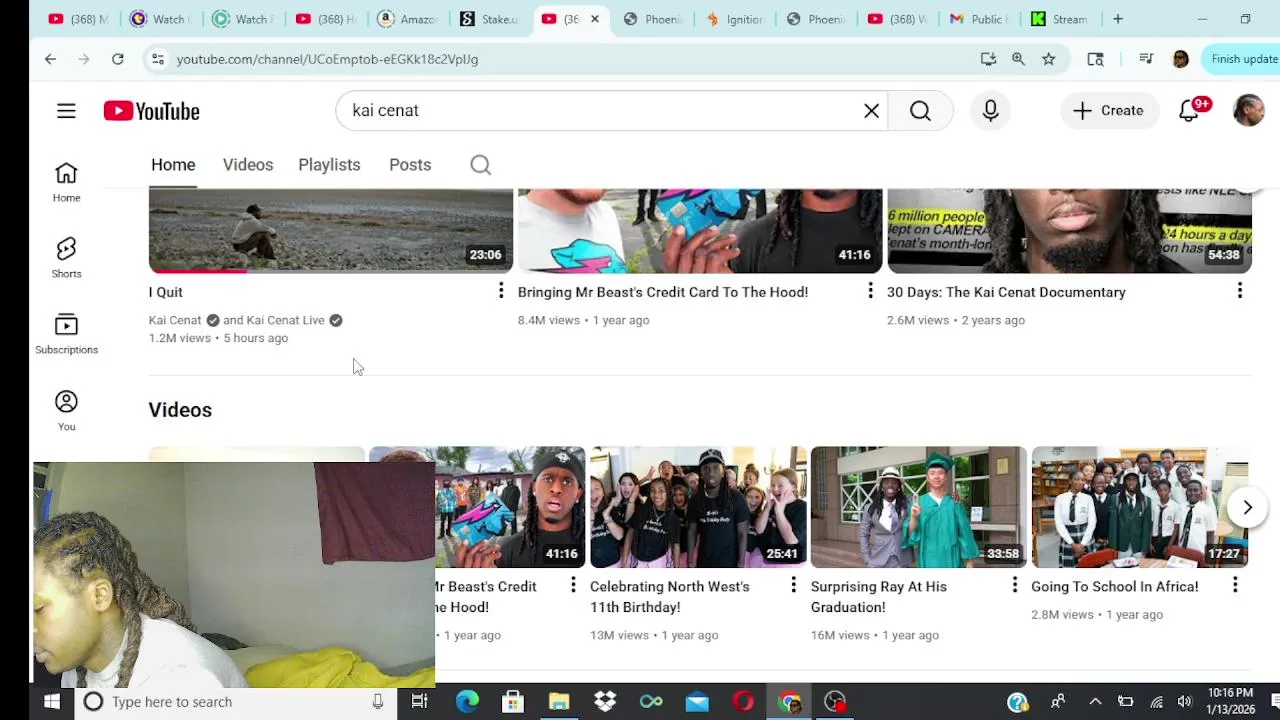The width and height of the screenshot is (1280, 720).
Task: Open Dropbox from the taskbar
Action: click(x=605, y=702)
